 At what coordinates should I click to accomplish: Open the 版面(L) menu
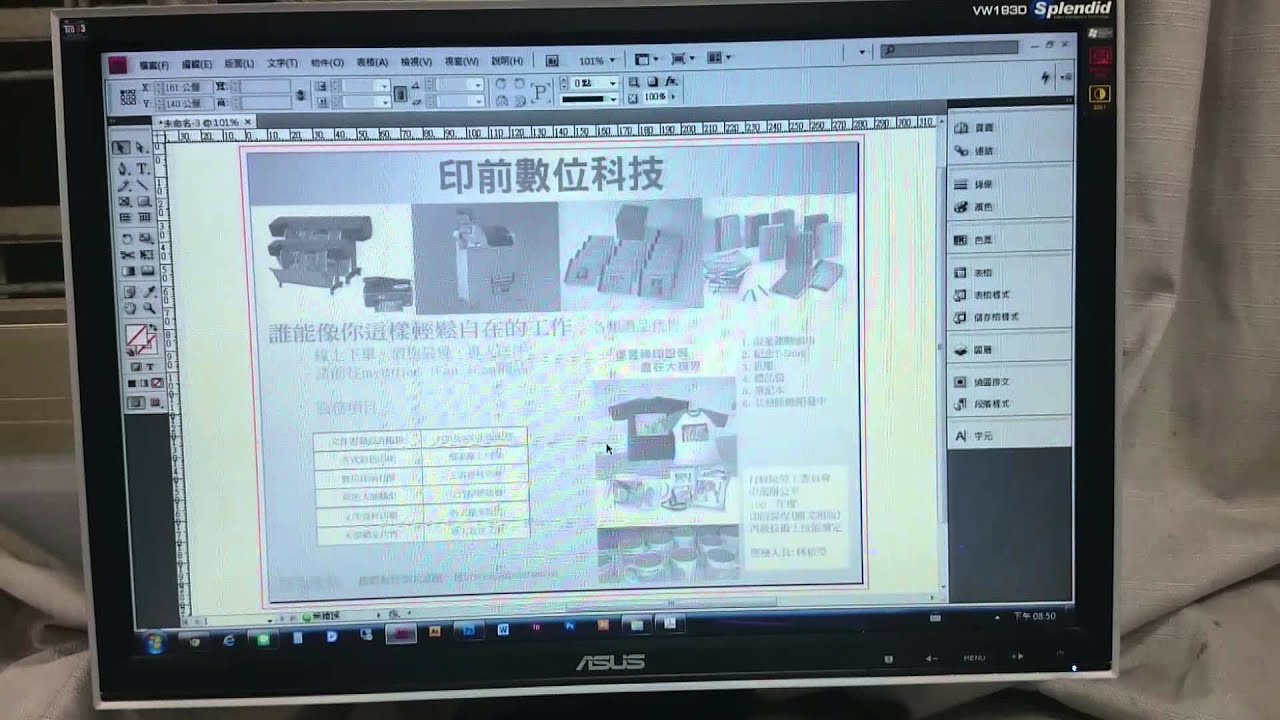pyautogui.click(x=239, y=63)
